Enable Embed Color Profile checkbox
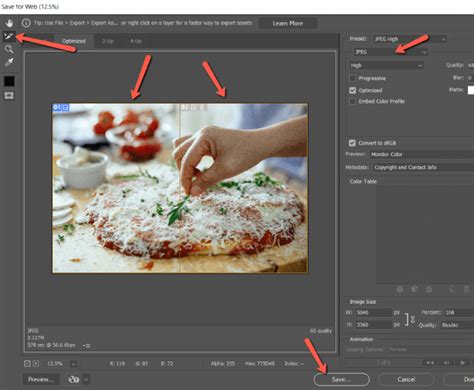The width and height of the screenshot is (474, 390). pyautogui.click(x=352, y=101)
